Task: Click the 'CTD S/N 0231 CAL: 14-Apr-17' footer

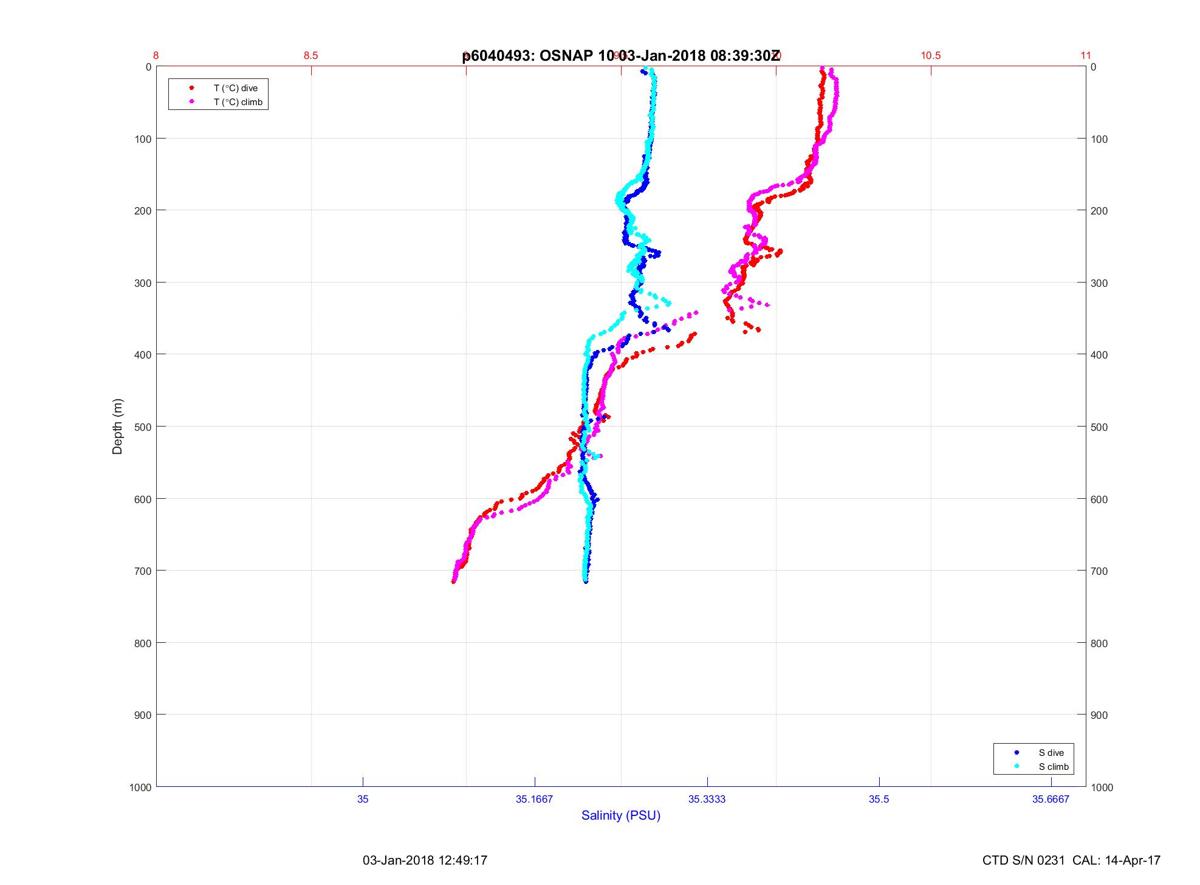Action: (x=1072, y=860)
